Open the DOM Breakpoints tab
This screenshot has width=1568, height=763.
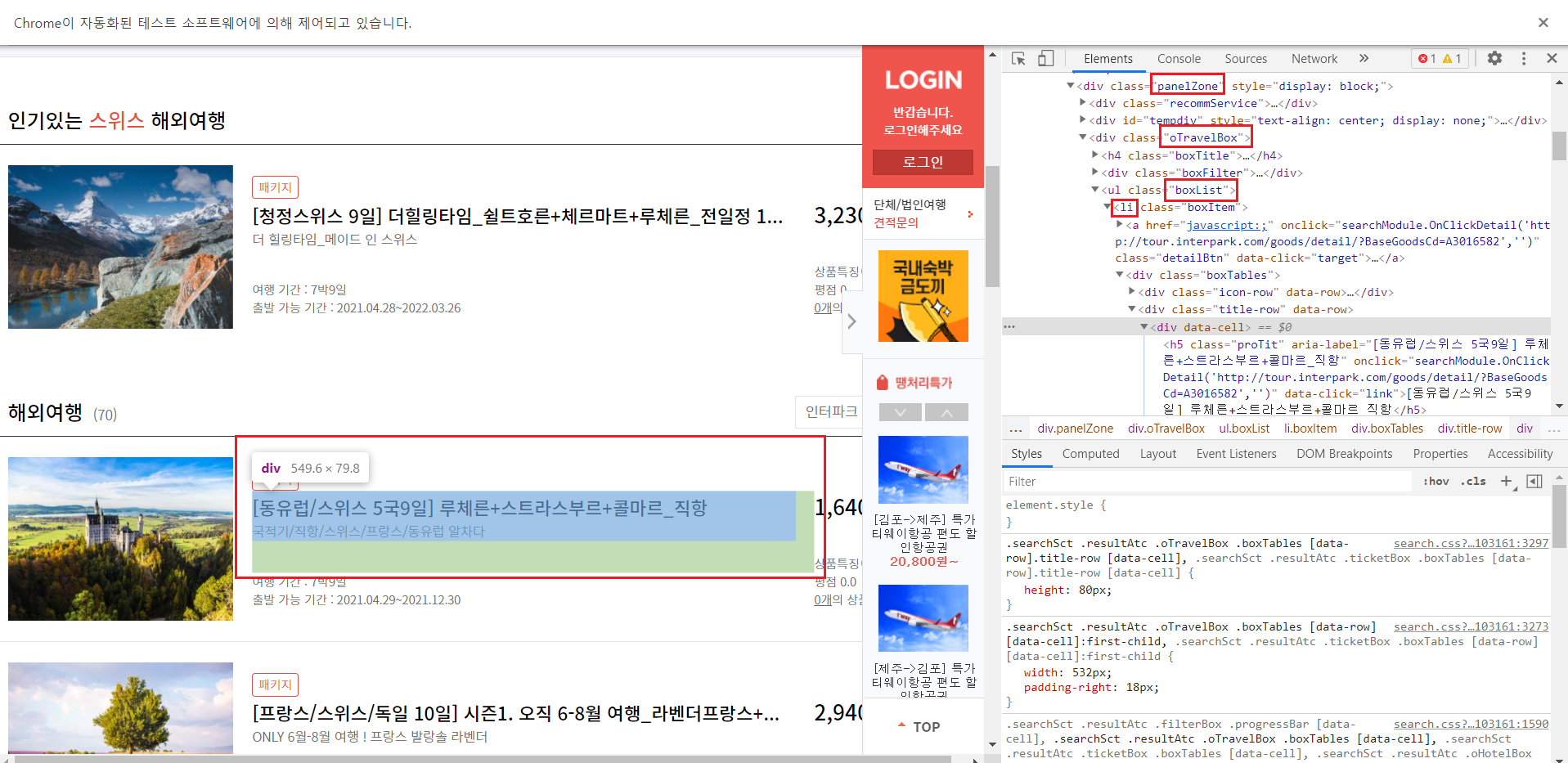click(x=1344, y=454)
